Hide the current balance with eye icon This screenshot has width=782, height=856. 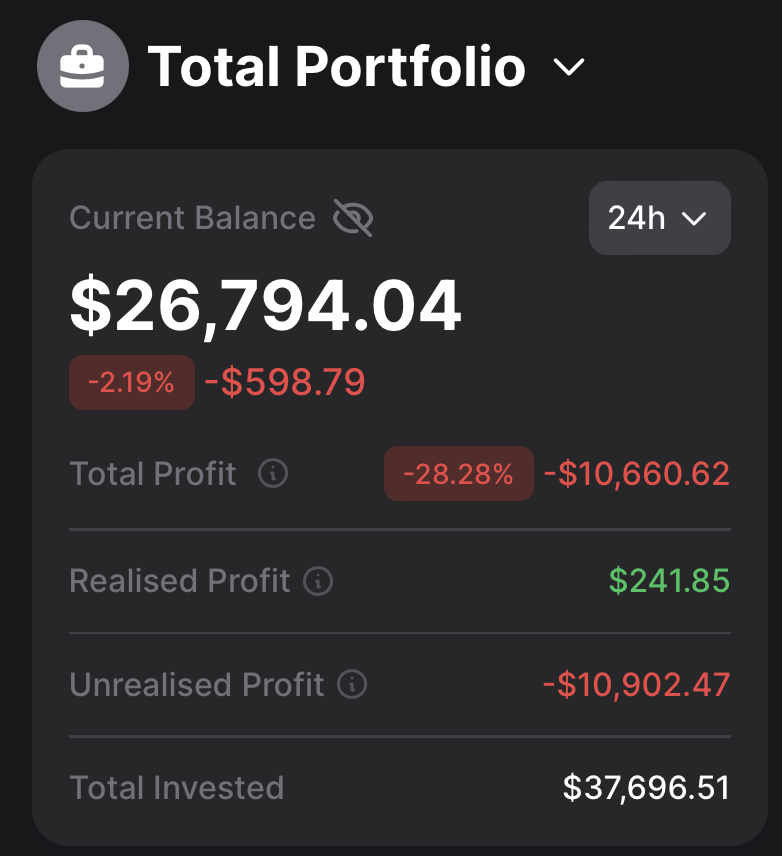(352, 218)
